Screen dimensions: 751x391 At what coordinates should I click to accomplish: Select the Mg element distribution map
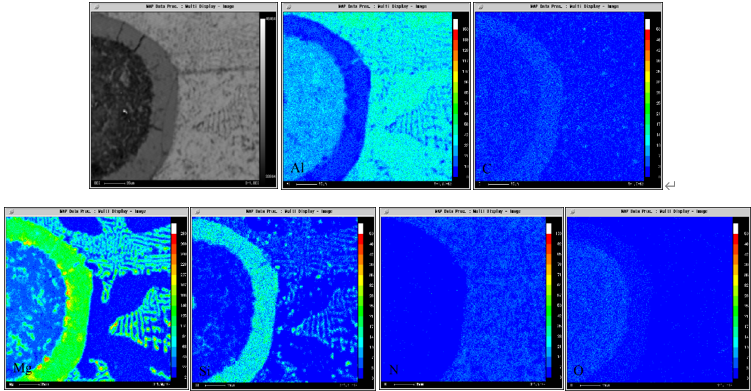(x=88, y=299)
